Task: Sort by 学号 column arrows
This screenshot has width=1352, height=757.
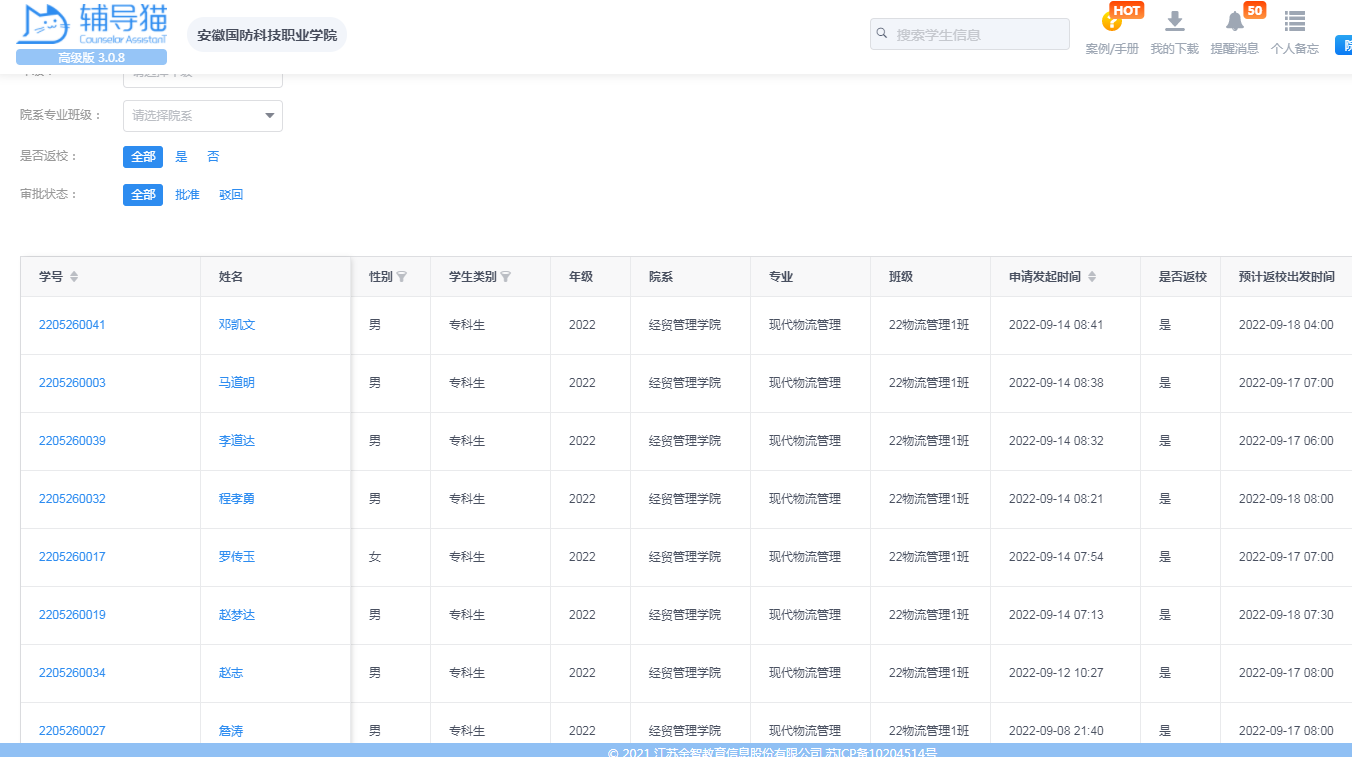Action: click(x=74, y=277)
